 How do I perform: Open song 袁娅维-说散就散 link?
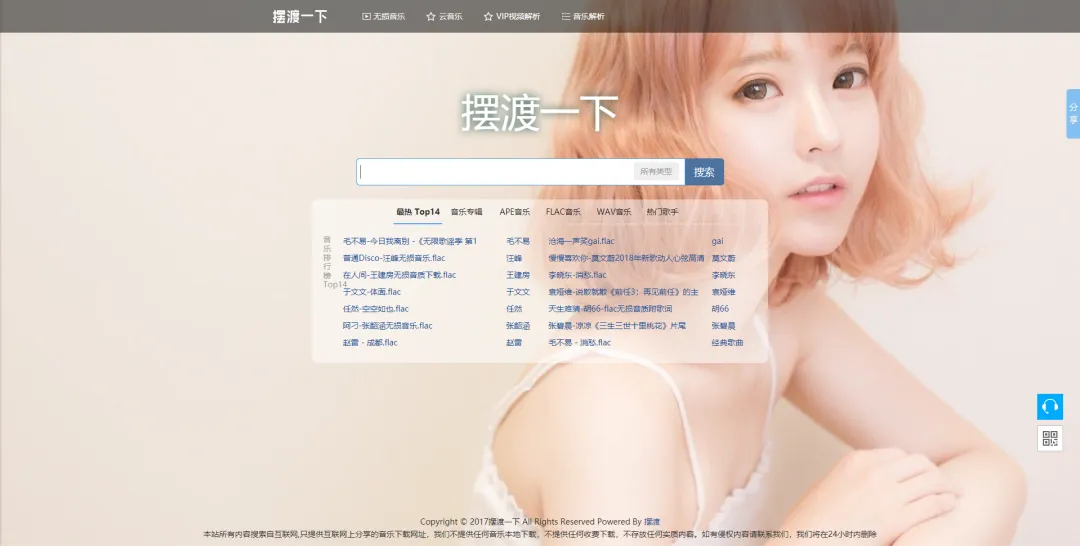(623, 292)
